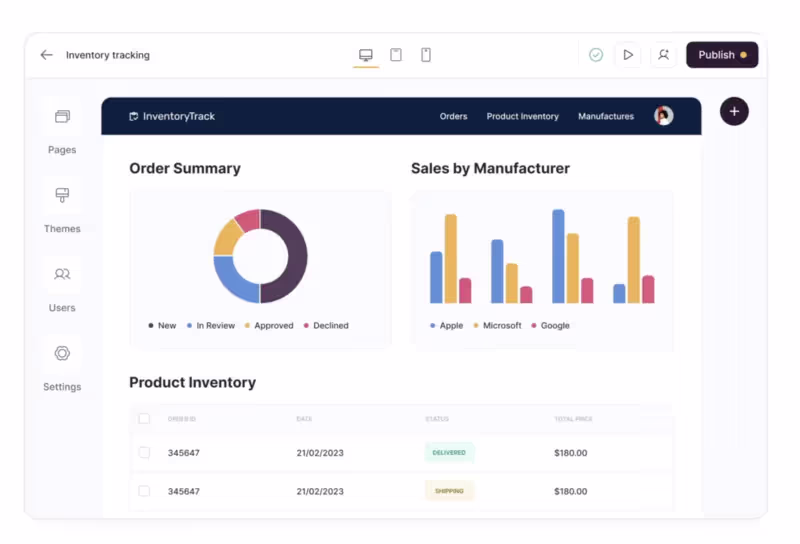Click the Settings sidebar label
800x544 pixels.
click(62, 387)
